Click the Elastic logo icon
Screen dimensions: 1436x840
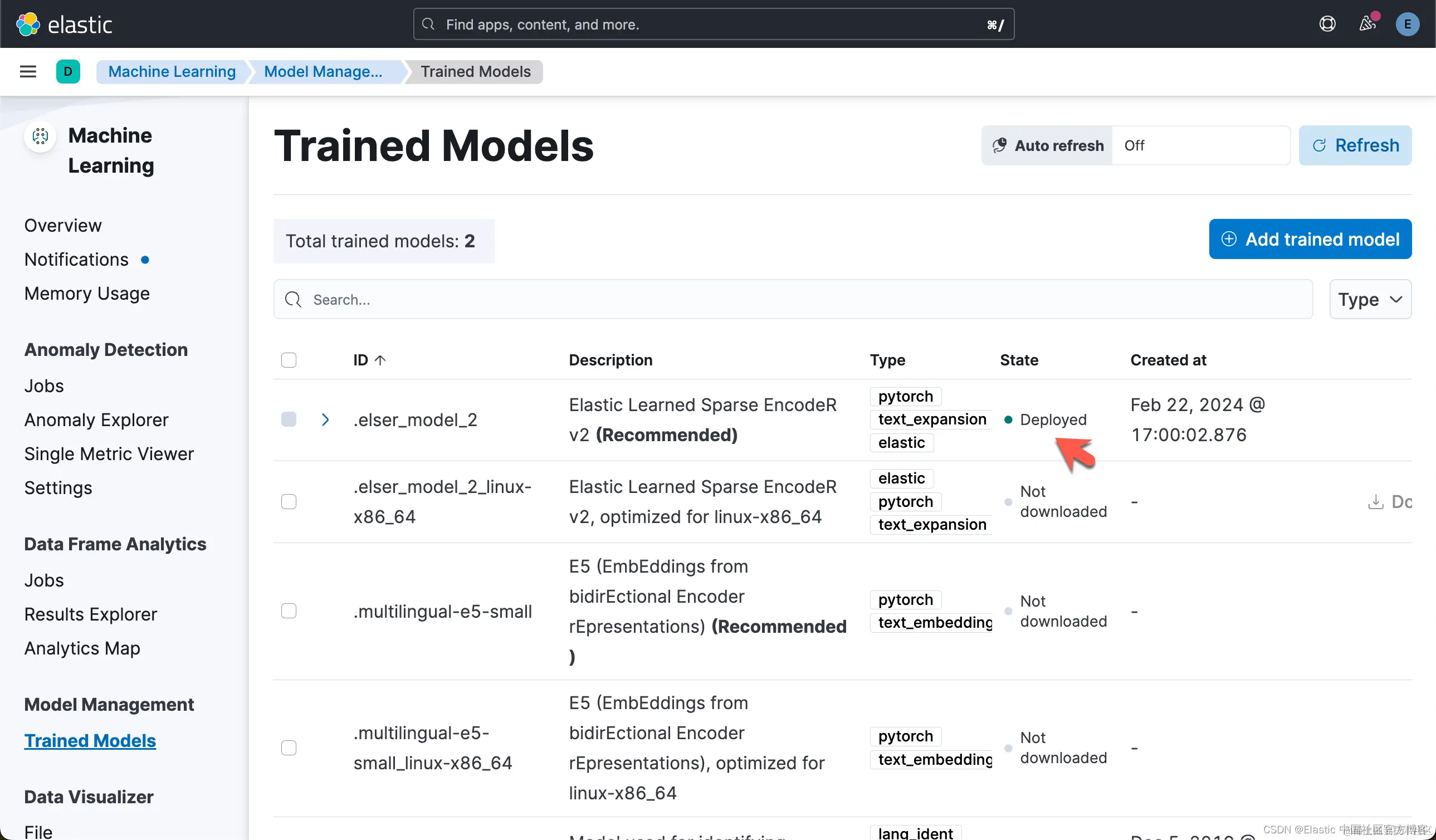click(x=28, y=24)
